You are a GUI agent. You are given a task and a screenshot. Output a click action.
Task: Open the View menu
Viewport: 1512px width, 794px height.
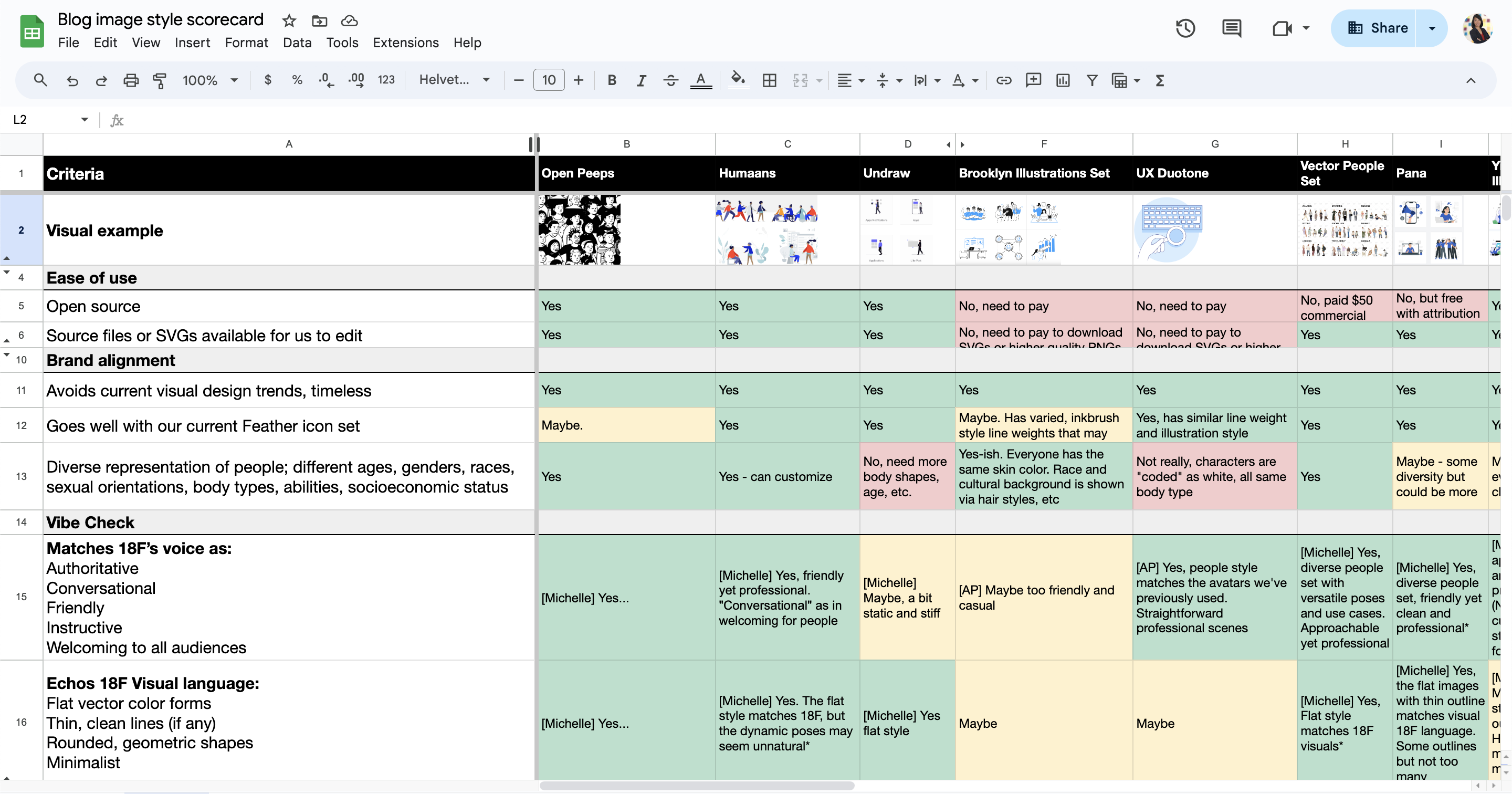point(145,43)
